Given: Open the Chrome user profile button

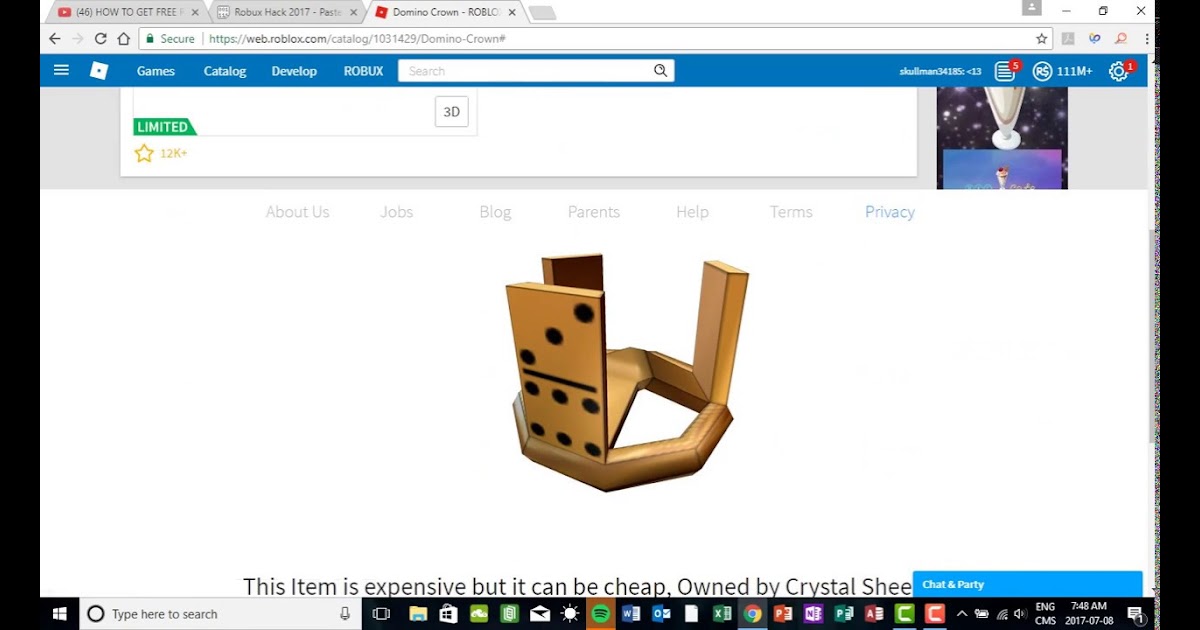Looking at the screenshot, I should tap(1031, 8).
